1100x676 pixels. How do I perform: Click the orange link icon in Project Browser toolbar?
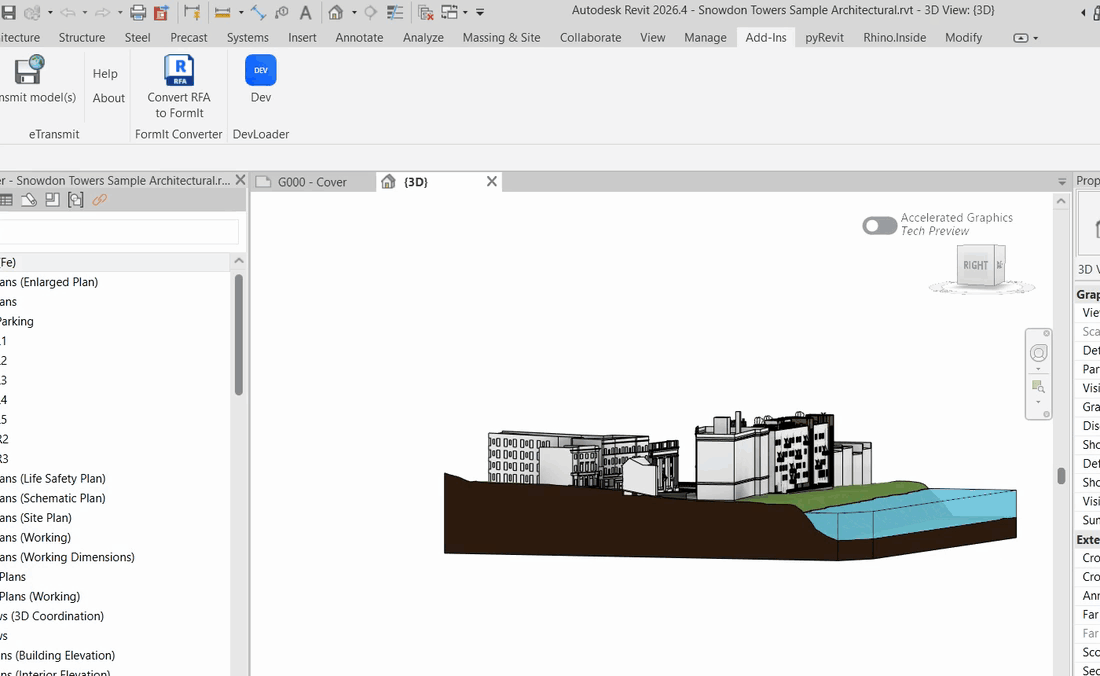(100, 201)
